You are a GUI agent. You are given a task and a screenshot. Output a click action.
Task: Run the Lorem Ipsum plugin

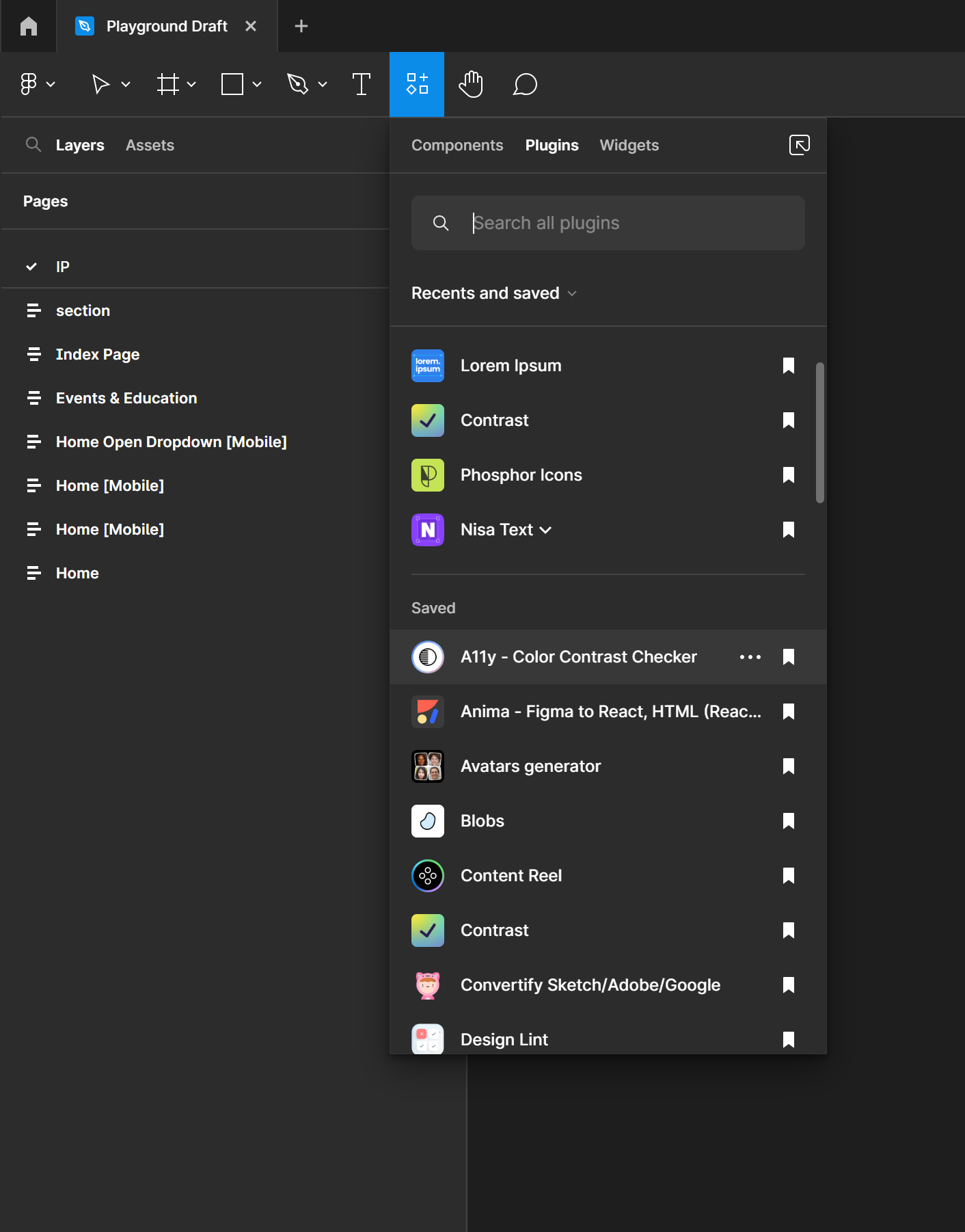click(x=608, y=366)
